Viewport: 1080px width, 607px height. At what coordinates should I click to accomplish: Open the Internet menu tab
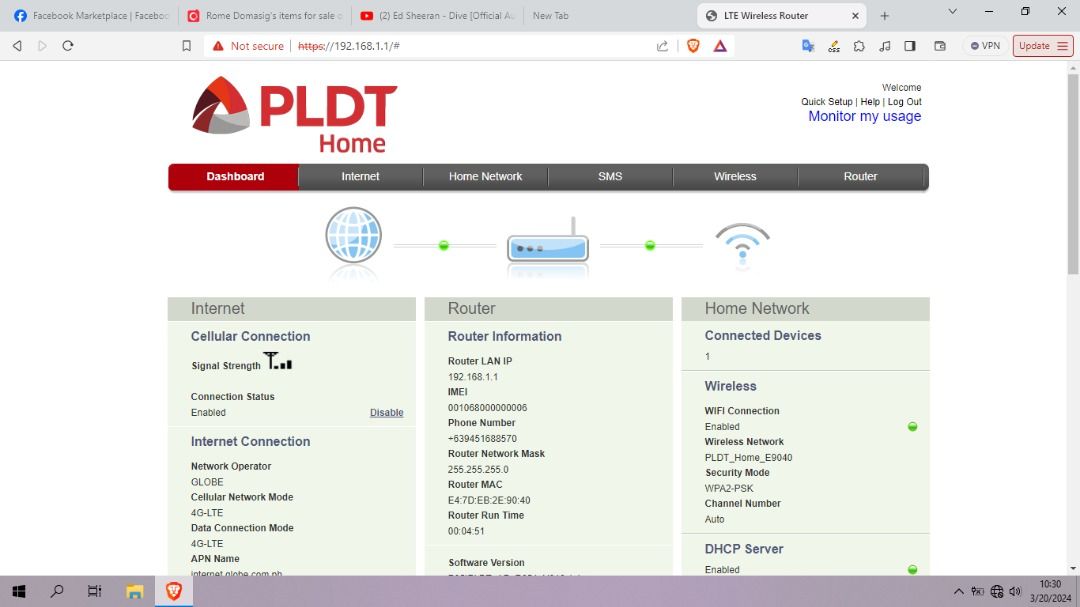(x=360, y=176)
